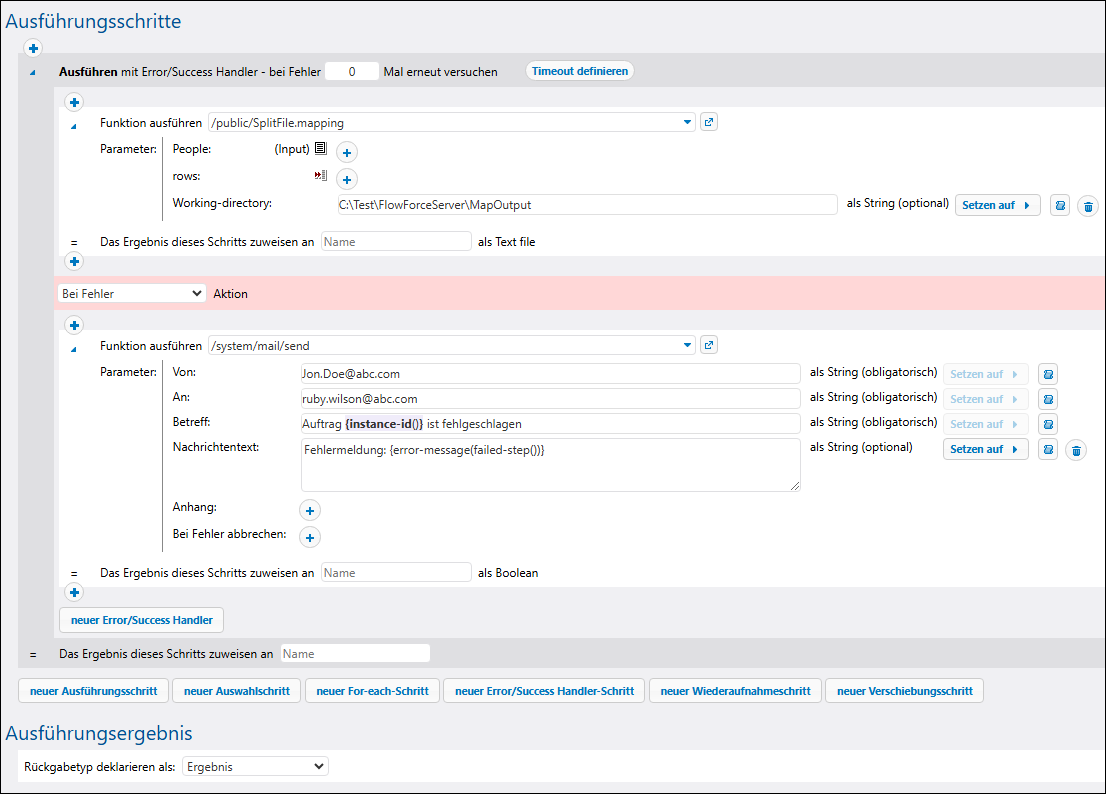Open SplitFile.mapping function via its external link icon
This screenshot has width=1106, height=794.
[x=709, y=122]
